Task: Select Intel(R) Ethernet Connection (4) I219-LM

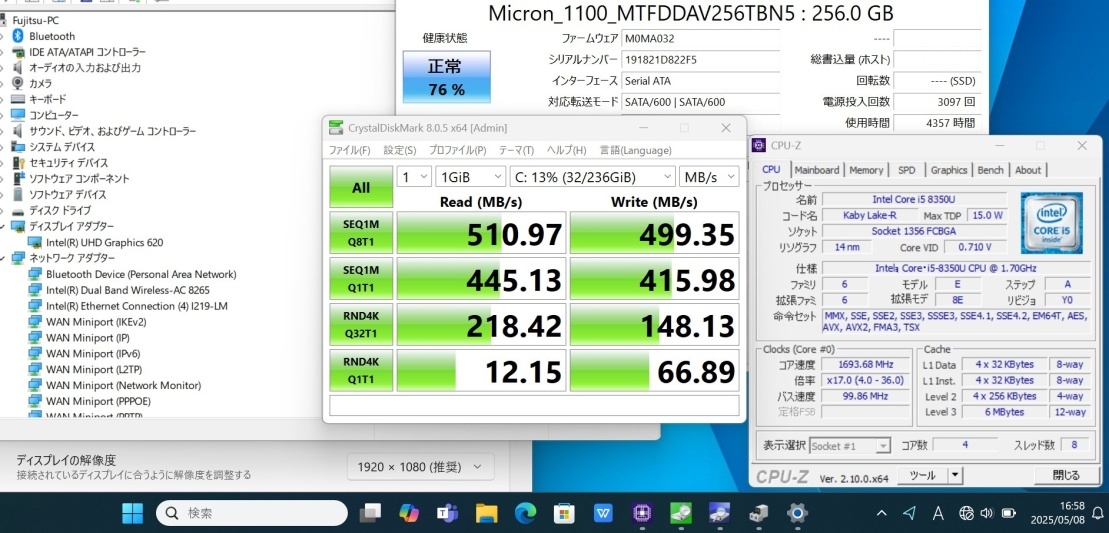Action: [137, 306]
